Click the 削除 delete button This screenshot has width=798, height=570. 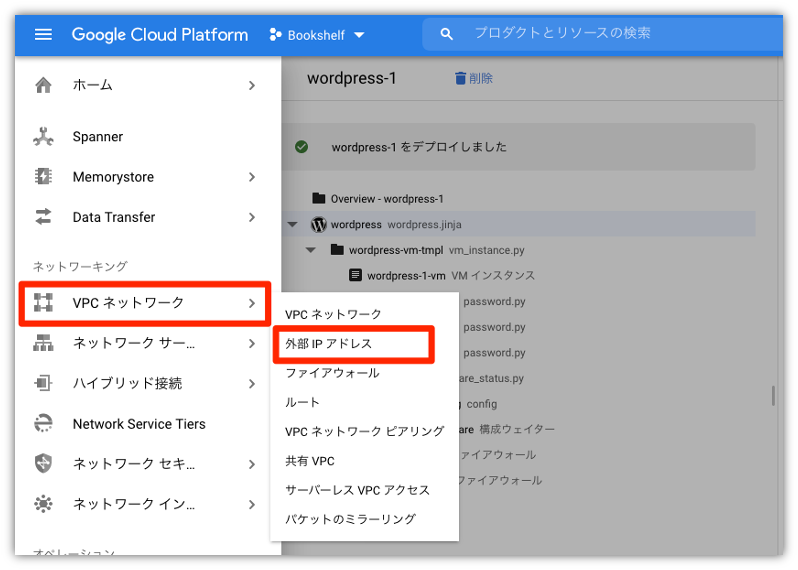pos(473,78)
